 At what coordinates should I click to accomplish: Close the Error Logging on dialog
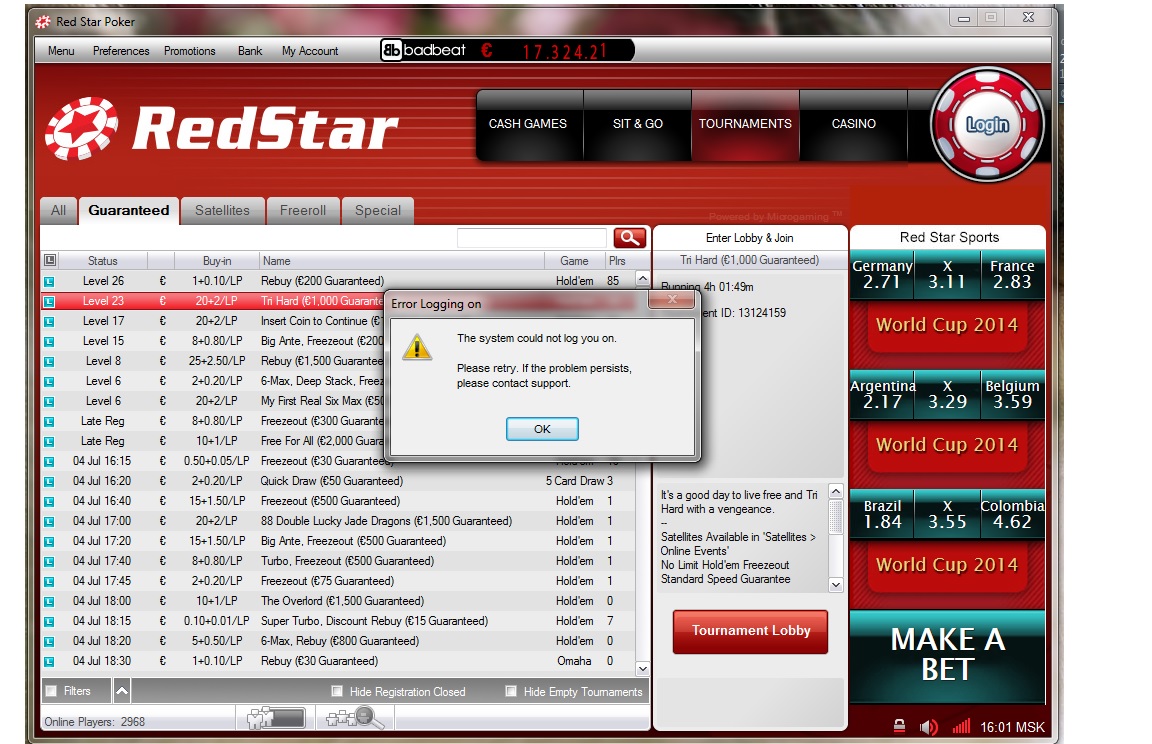[672, 300]
